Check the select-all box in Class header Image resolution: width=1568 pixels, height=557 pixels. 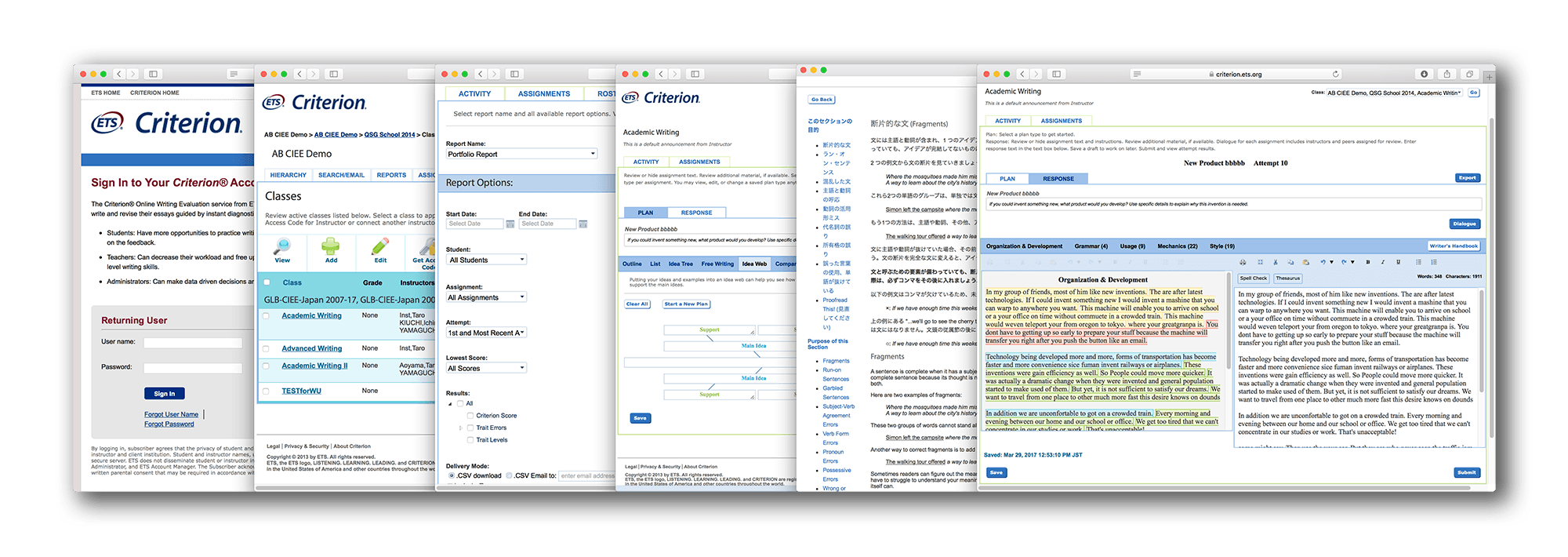pyautogui.click(x=267, y=282)
